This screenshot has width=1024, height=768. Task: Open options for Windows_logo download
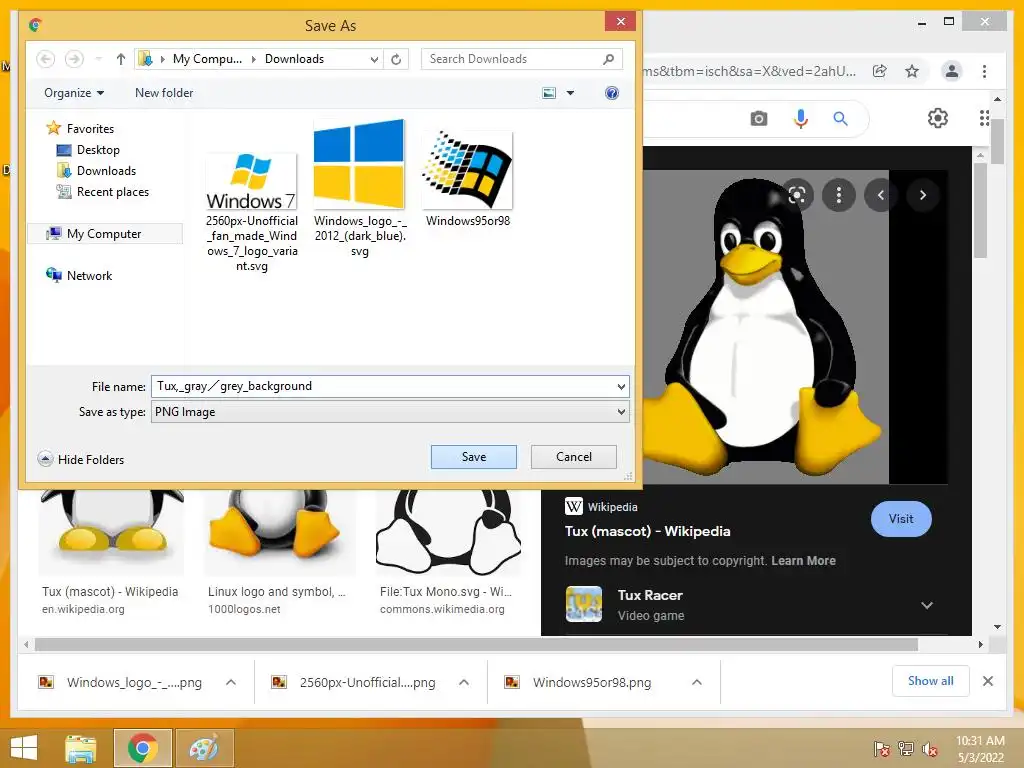[x=231, y=682]
